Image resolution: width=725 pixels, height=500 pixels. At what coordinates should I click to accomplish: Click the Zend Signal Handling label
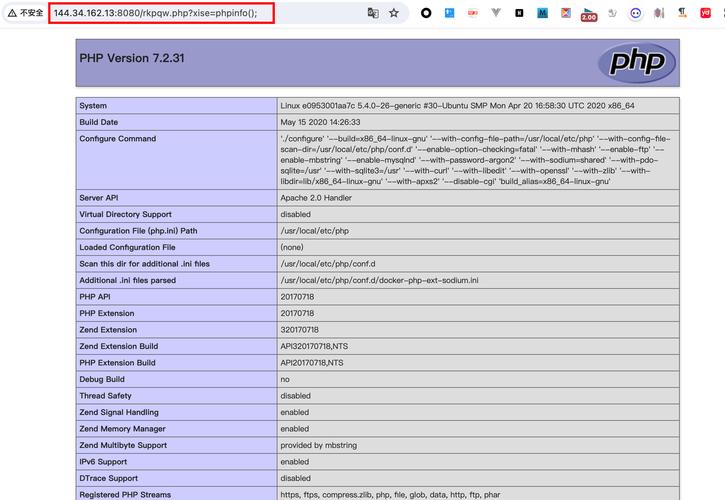pos(119,412)
